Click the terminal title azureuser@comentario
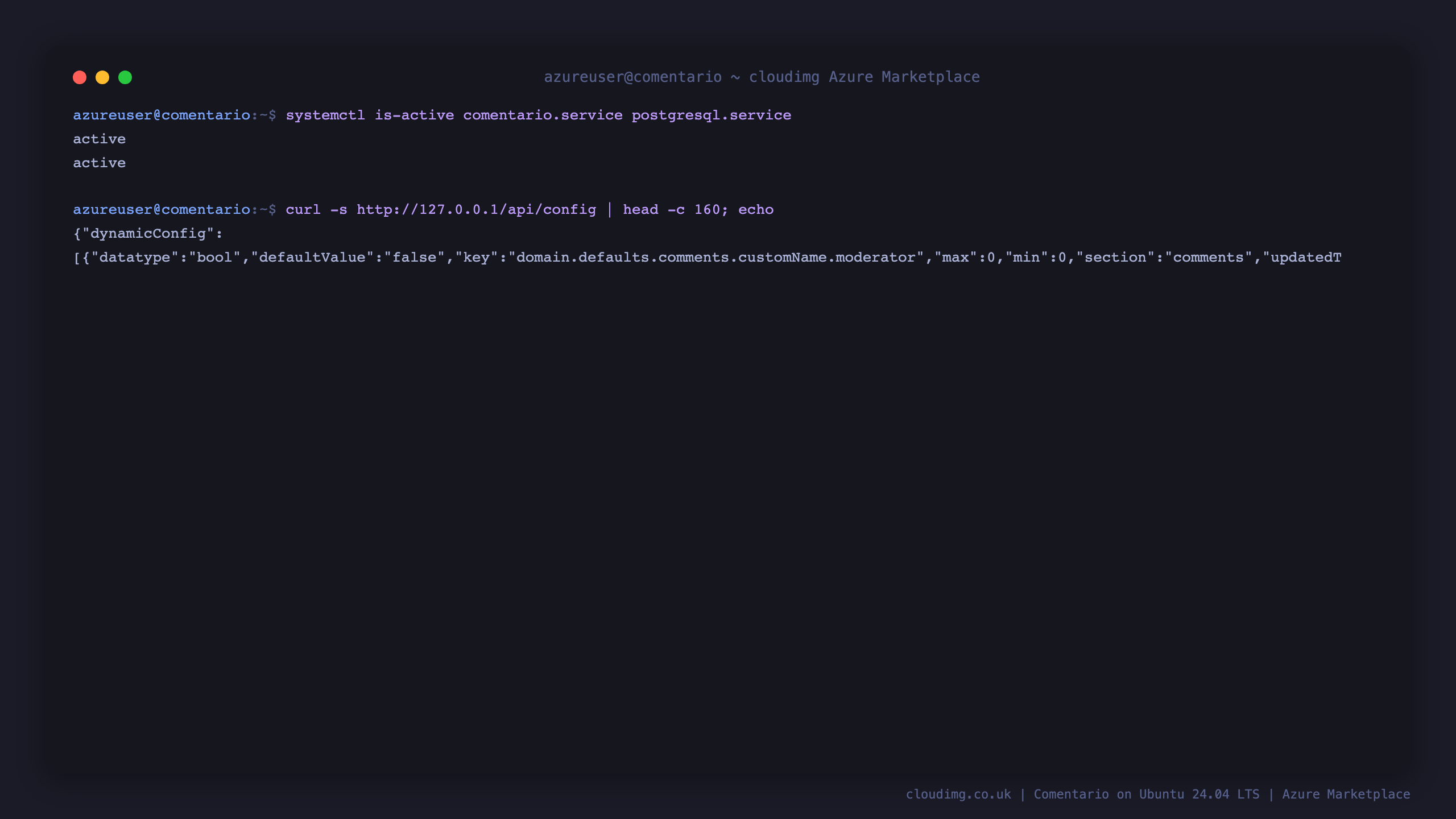Screen dimensions: 1456x819 pos(633,77)
